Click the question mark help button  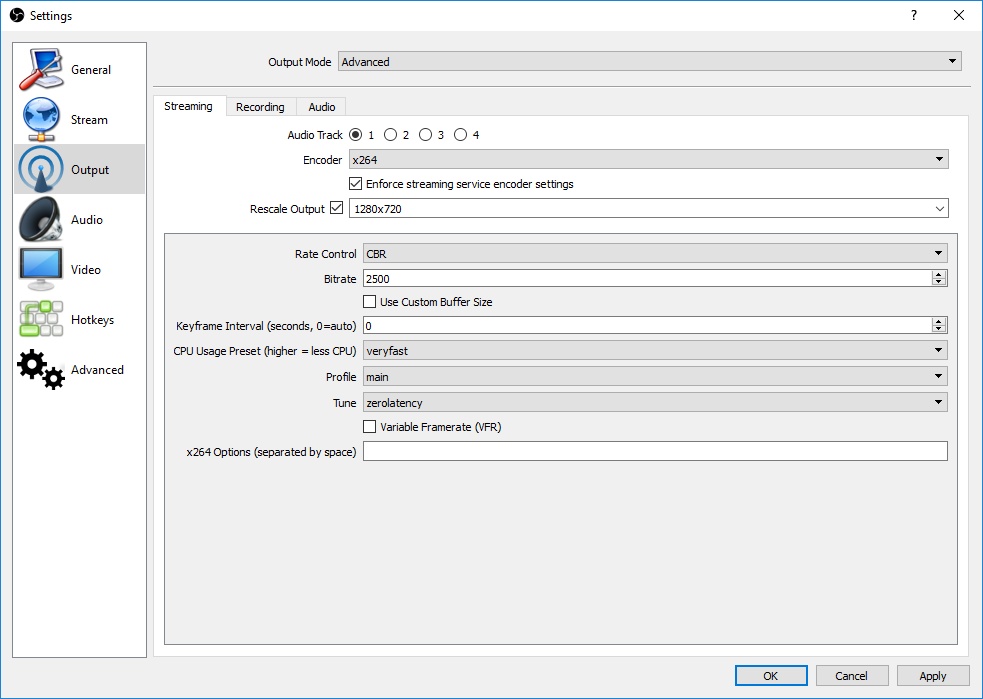click(x=913, y=15)
